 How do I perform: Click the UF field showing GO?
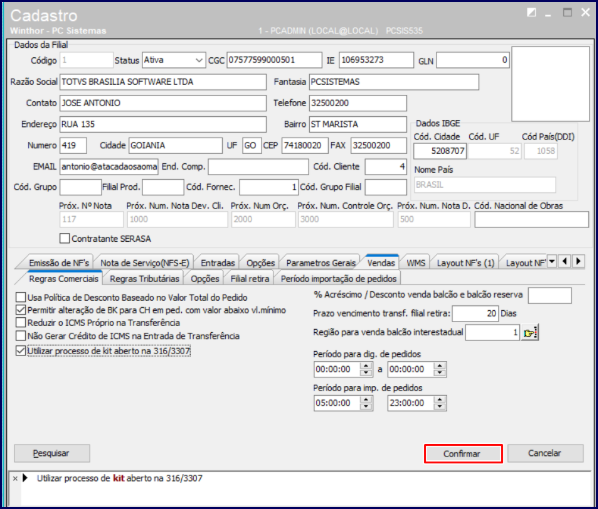tap(252, 146)
